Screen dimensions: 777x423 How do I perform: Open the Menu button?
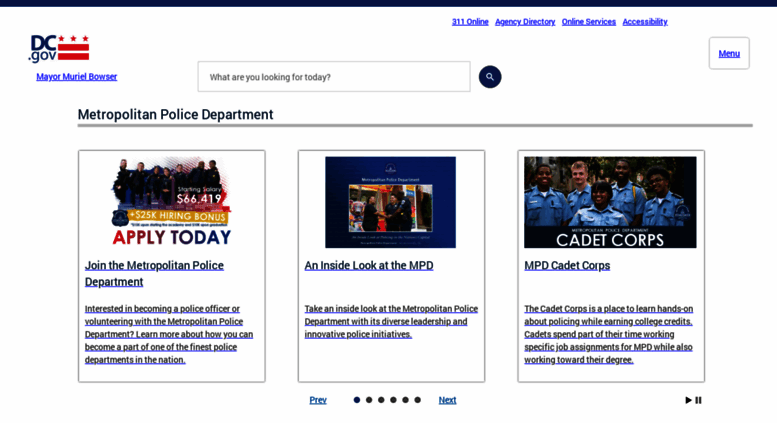tap(729, 53)
